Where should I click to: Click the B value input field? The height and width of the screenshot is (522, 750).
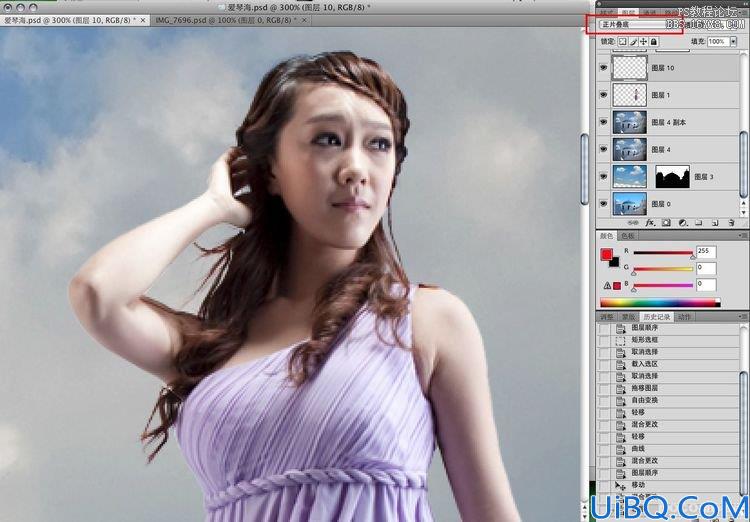[706, 285]
